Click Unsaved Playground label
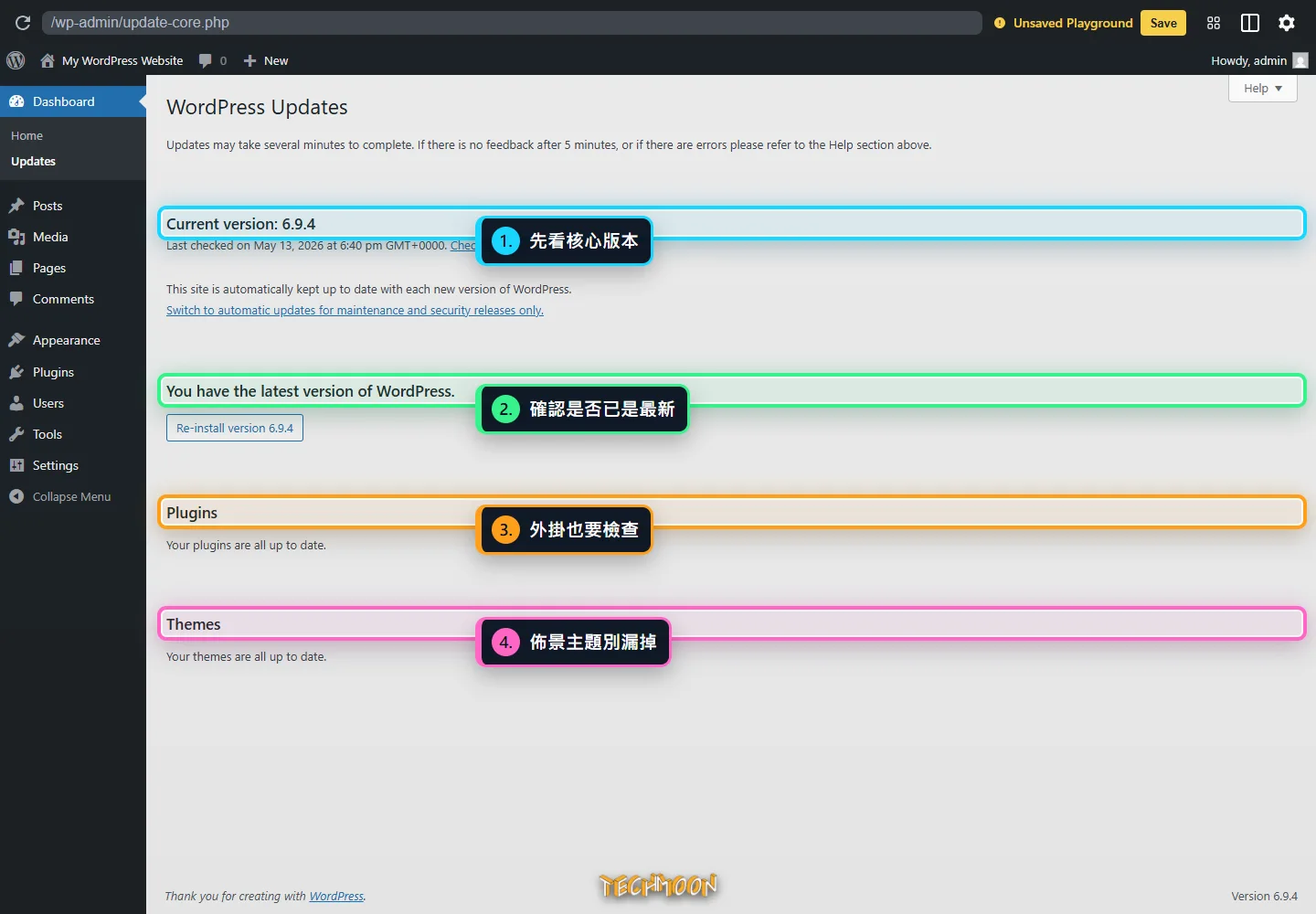Image resolution: width=1316 pixels, height=914 pixels. (1073, 23)
